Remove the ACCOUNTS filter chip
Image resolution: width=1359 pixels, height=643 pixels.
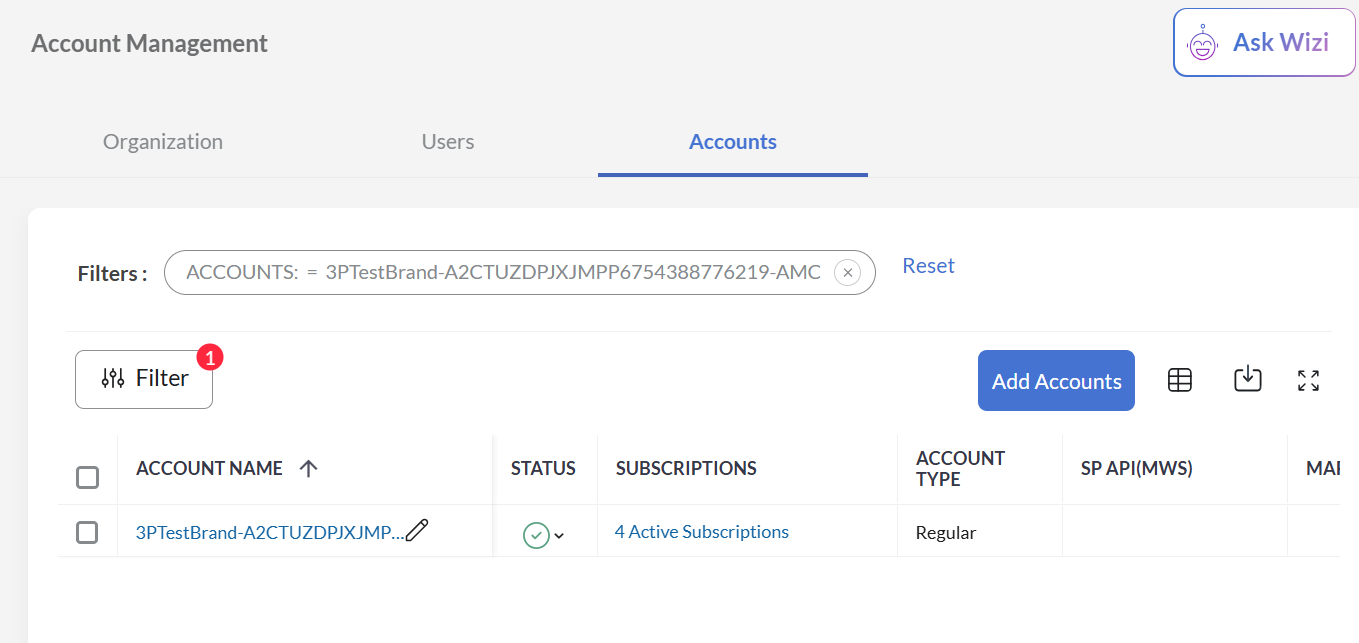click(847, 272)
